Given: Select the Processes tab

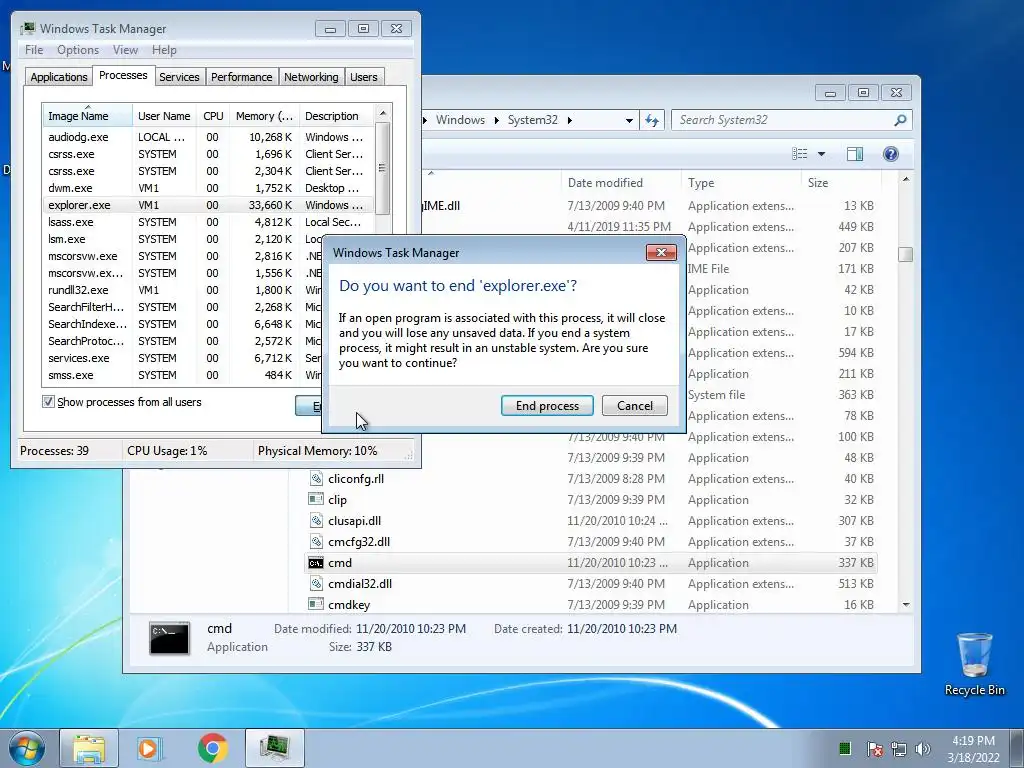Looking at the screenshot, I should (123, 76).
